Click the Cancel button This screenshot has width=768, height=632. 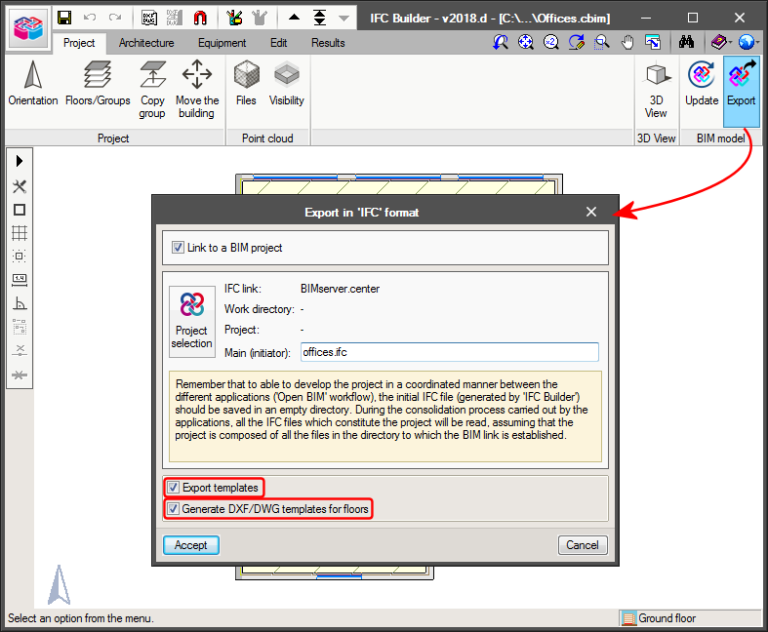coord(582,545)
